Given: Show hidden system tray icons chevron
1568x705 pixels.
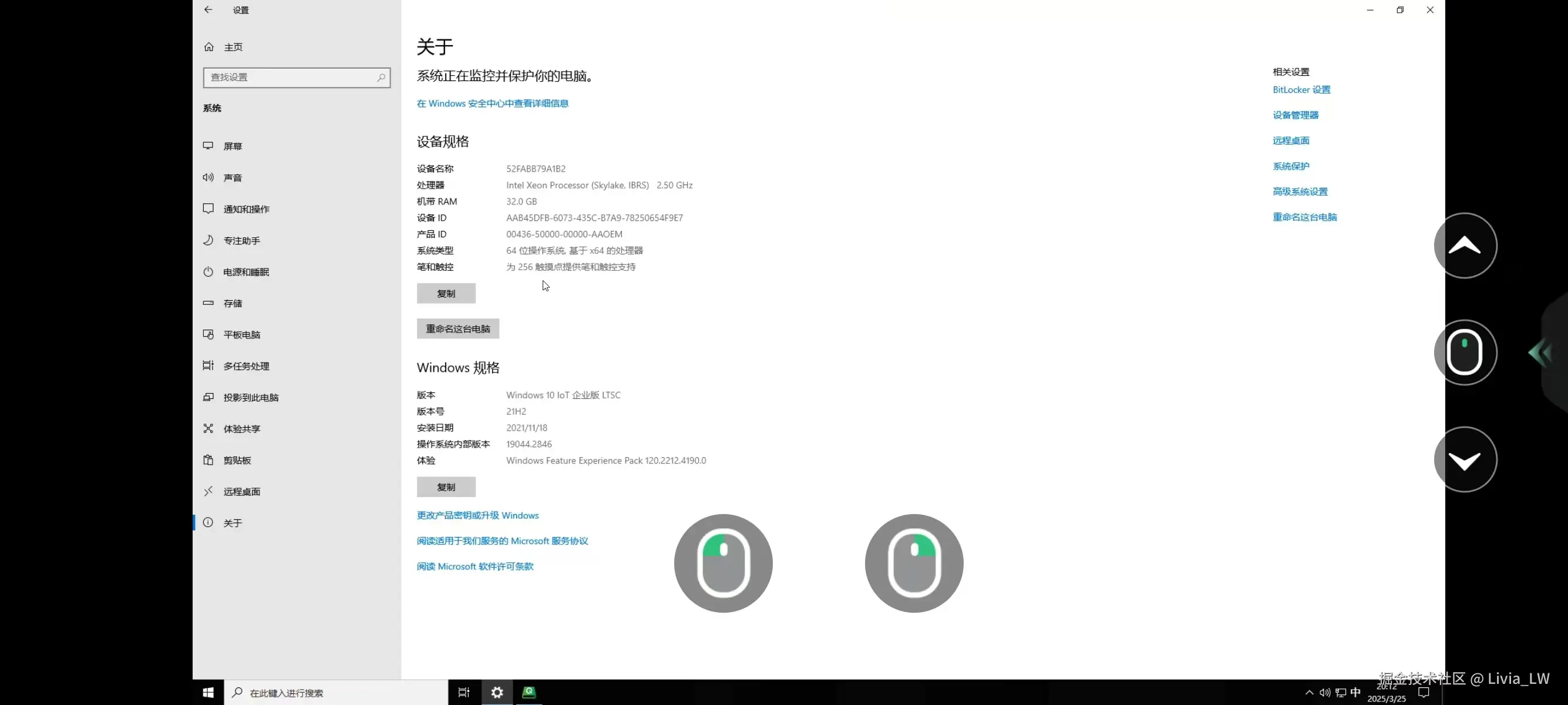Looking at the screenshot, I should (x=1308, y=692).
